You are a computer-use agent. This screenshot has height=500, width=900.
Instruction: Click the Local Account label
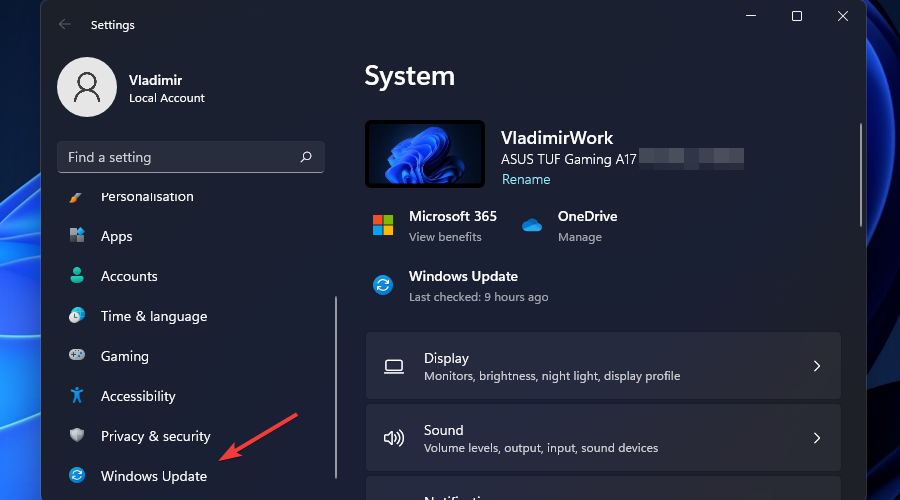click(x=166, y=98)
